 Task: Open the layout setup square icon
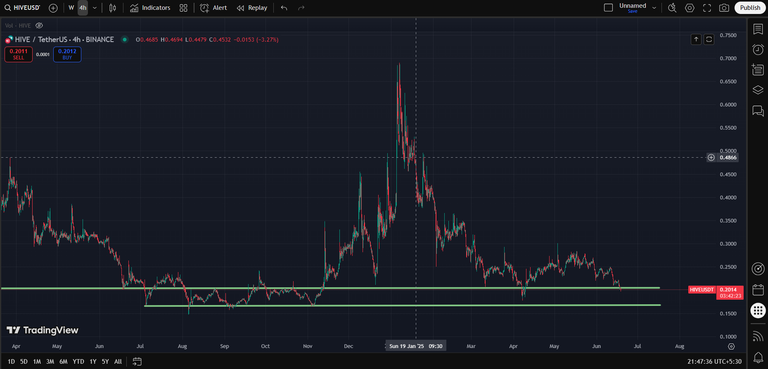608,7
